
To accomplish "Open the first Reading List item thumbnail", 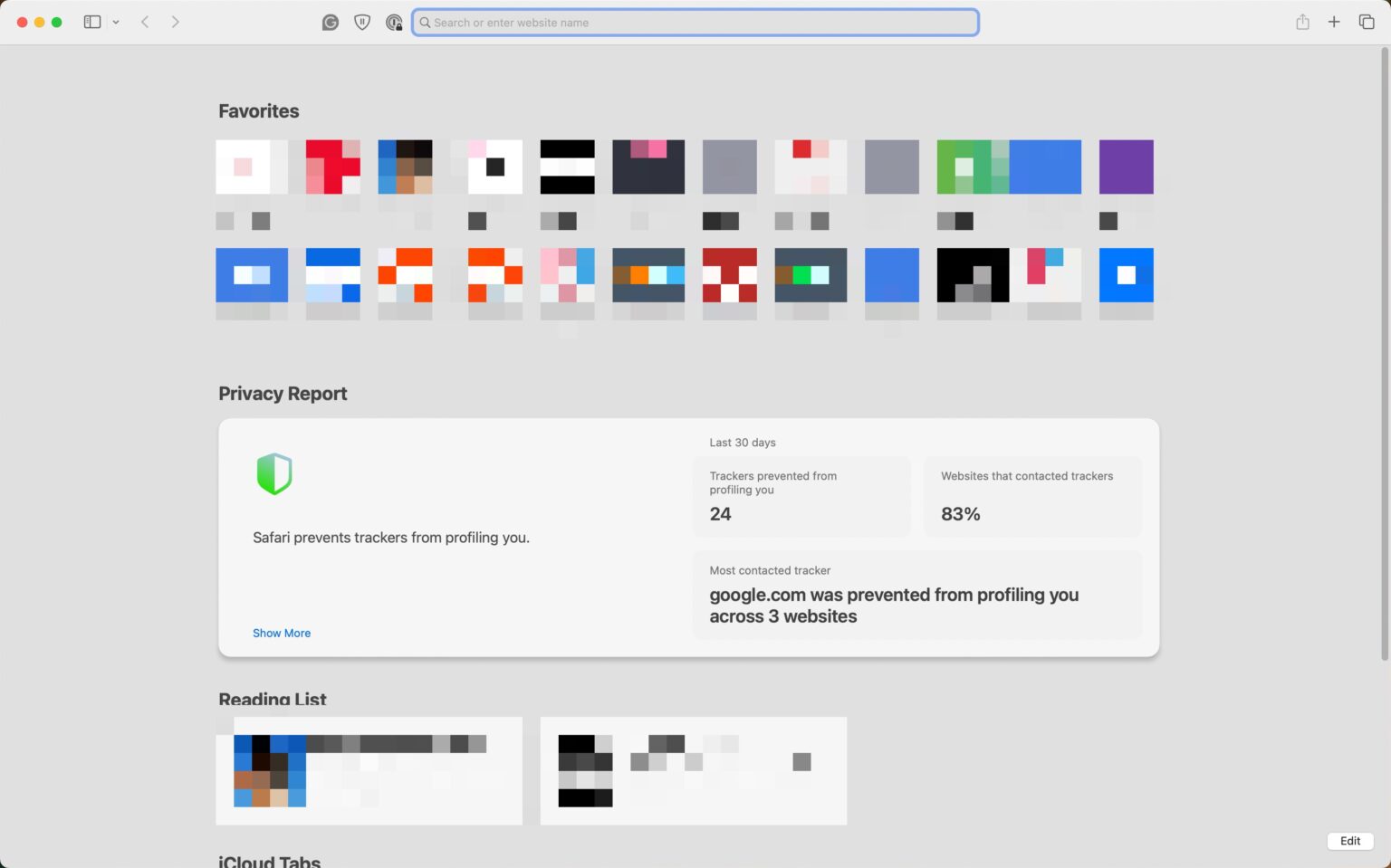I will [x=268, y=770].
